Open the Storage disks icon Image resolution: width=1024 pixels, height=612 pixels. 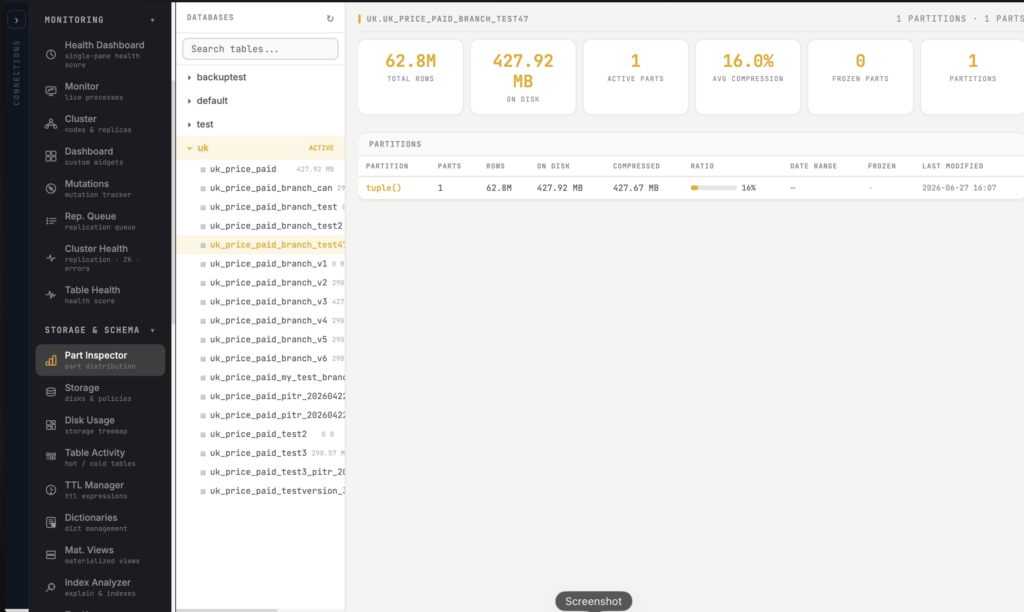[x=51, y=392]
